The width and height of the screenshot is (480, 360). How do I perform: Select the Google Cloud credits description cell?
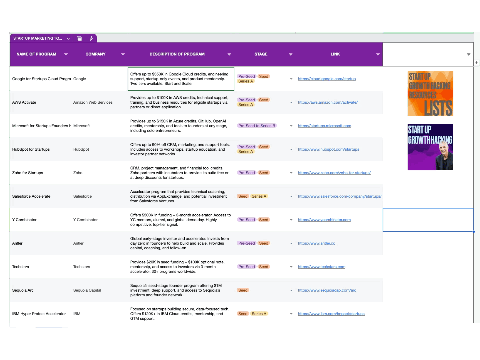[x=181, y=79]
